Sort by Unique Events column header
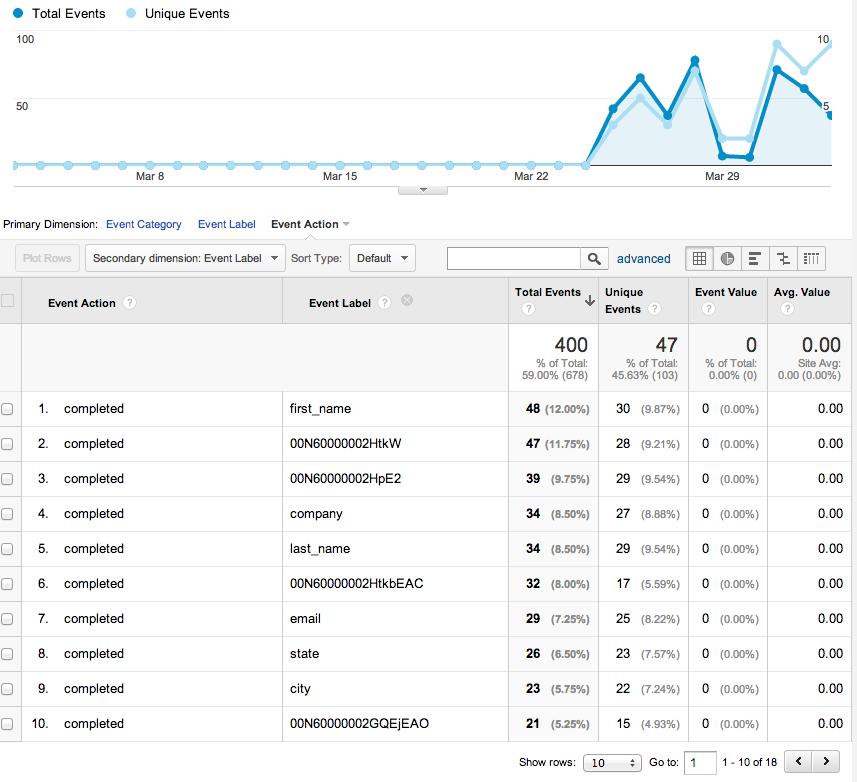The width and height of the screenshot is (857, 782). (x=624, y=301)
